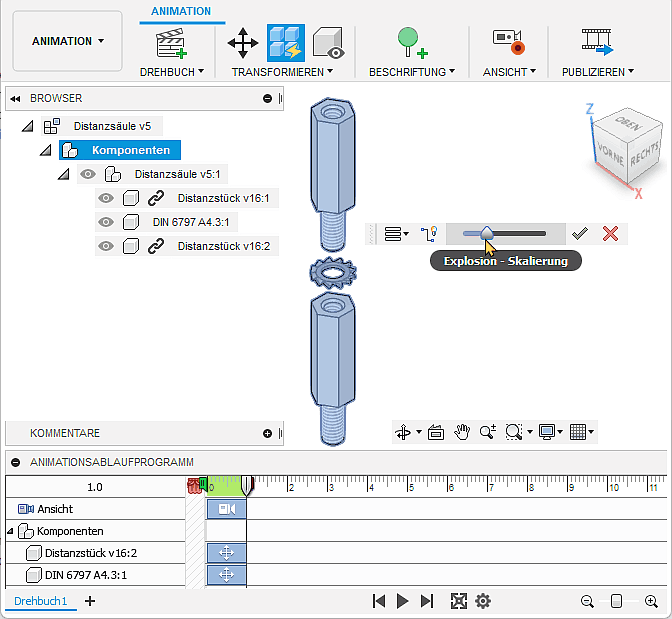Click the View record camera icon
Image resolution: width=672 pixels, height=619 pixels.
click(509, 42)
